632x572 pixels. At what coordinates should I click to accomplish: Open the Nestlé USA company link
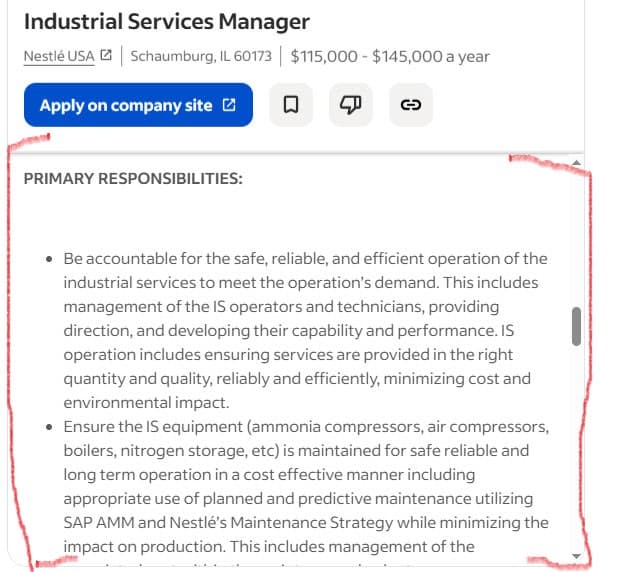[x=59, y=56]
